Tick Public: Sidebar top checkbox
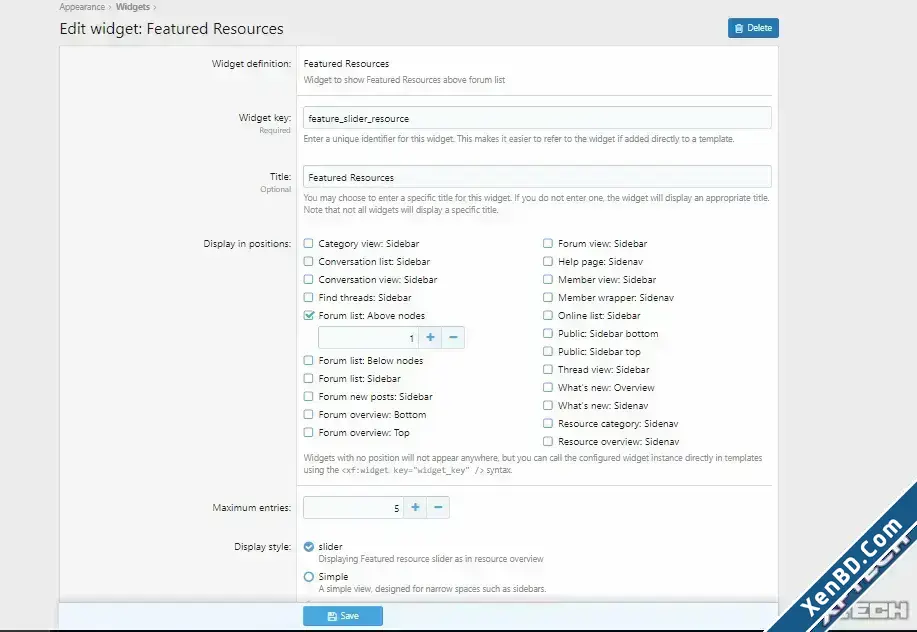Screen dimensions: 917x632 point(548,351)
